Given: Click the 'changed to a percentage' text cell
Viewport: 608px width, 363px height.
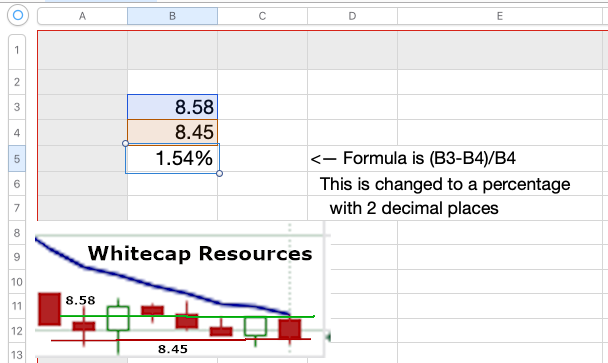Looking at the screenshot, I should [445, 184].
